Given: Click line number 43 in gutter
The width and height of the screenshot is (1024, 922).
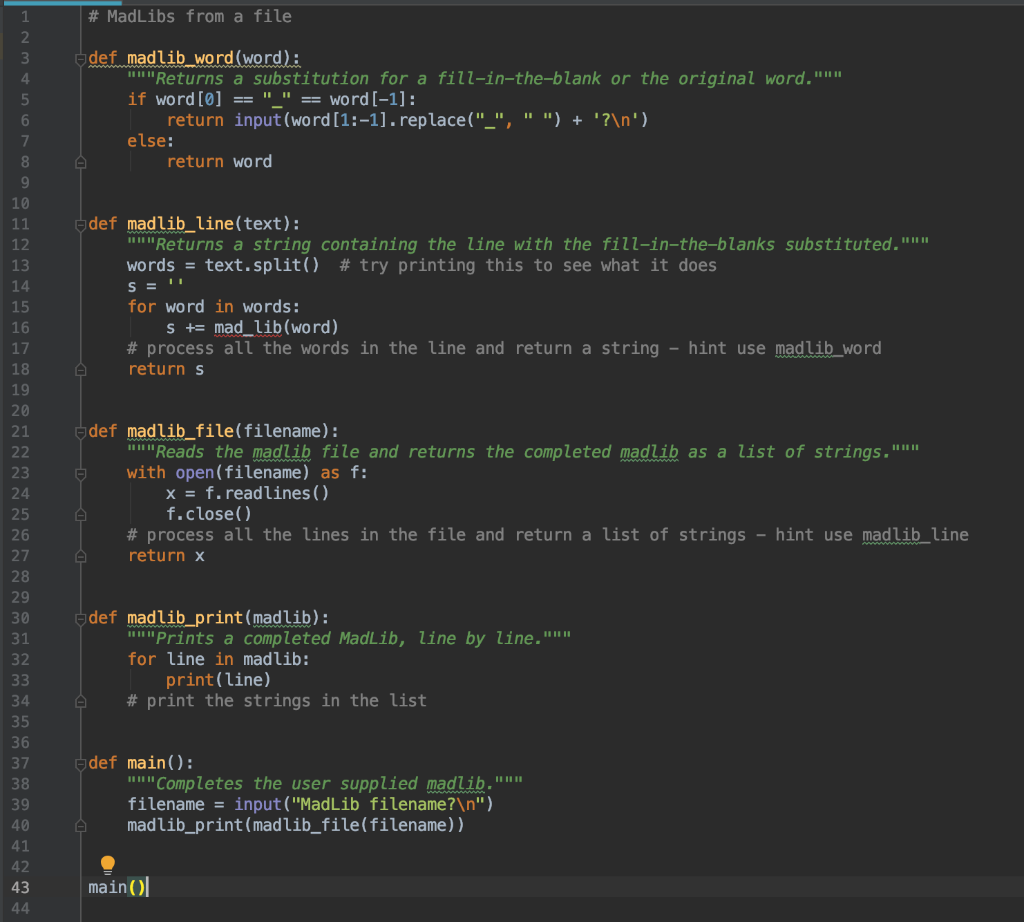Looking at the screenshot, I should pyautogui.click(x=20, y=887).
